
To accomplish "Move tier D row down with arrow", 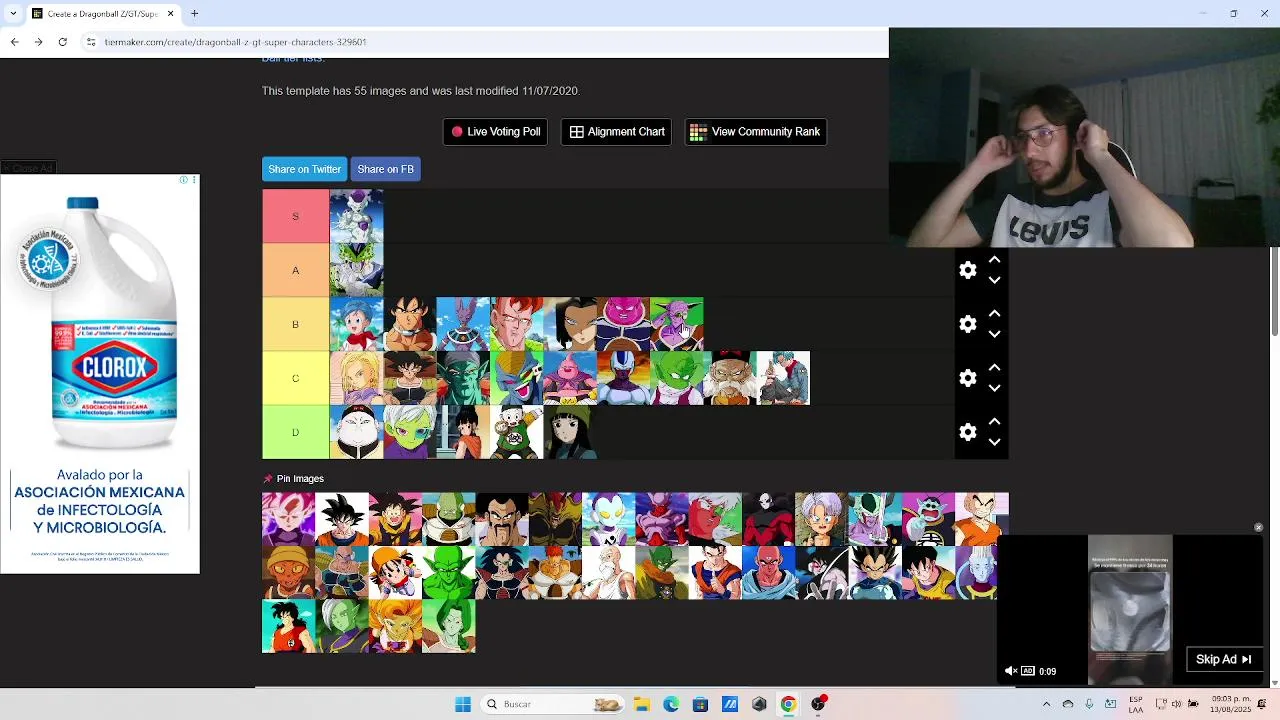I will [x=994, y=443].
